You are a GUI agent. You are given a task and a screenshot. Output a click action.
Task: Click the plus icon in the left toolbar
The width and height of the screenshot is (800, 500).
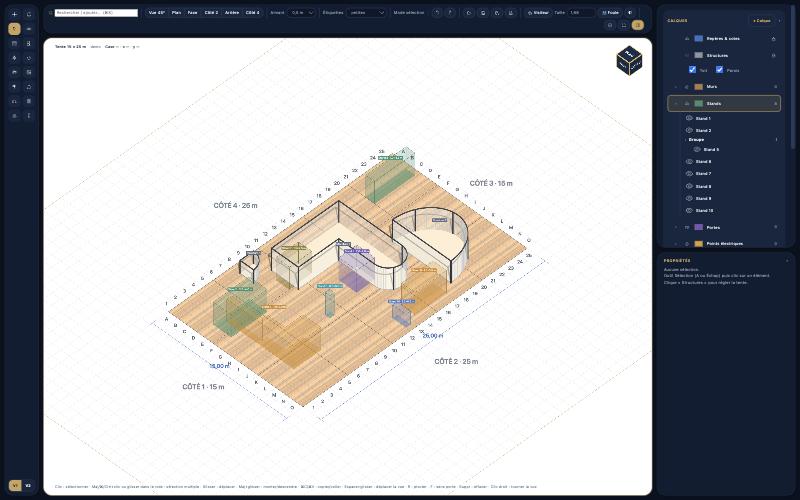click(x=14, y=14)
